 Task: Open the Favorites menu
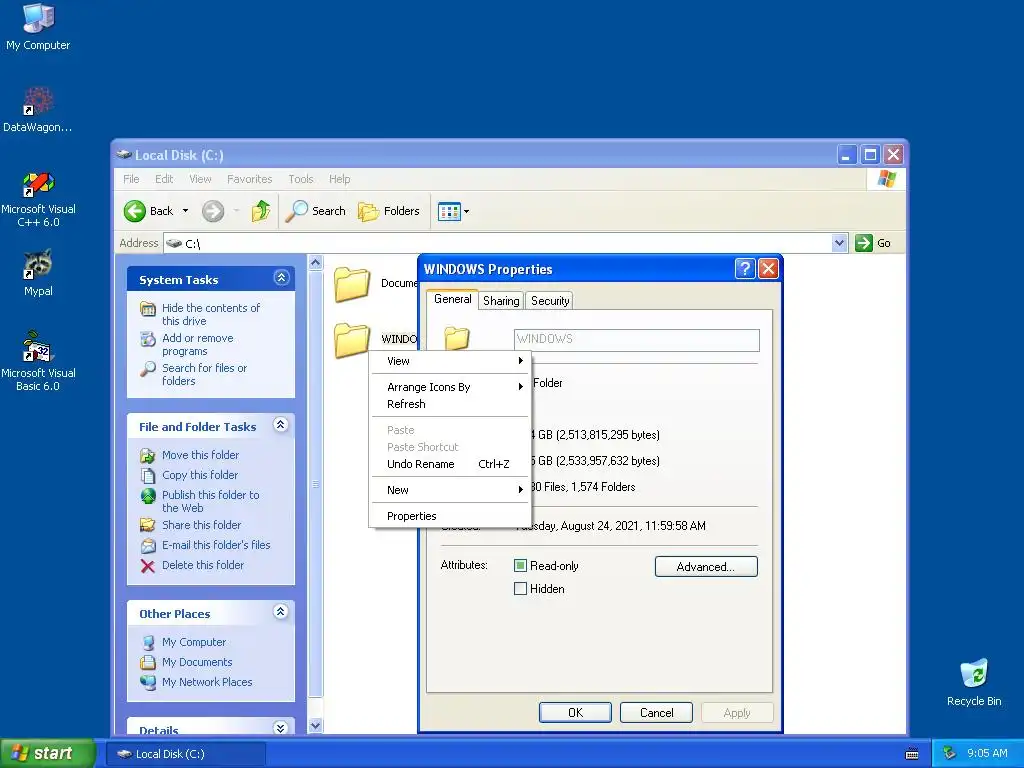[x=249, y=179]
